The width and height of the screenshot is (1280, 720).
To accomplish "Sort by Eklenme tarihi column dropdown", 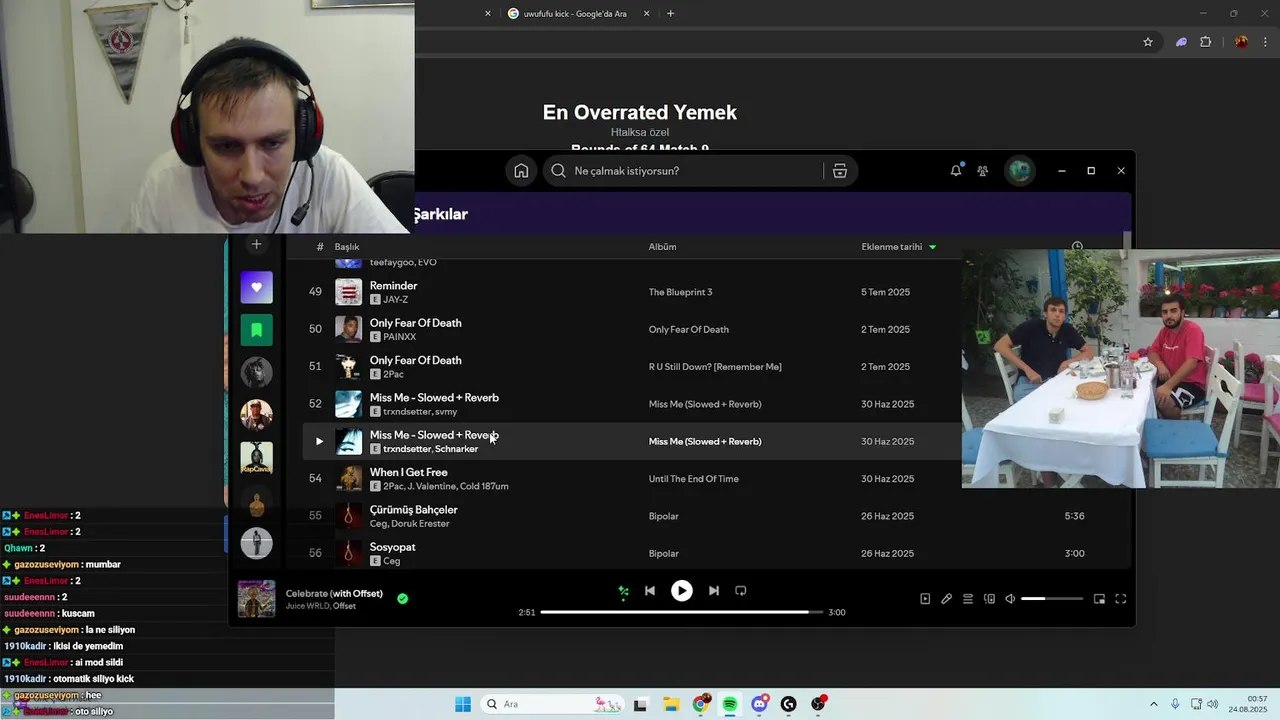I will coord(899,247).
